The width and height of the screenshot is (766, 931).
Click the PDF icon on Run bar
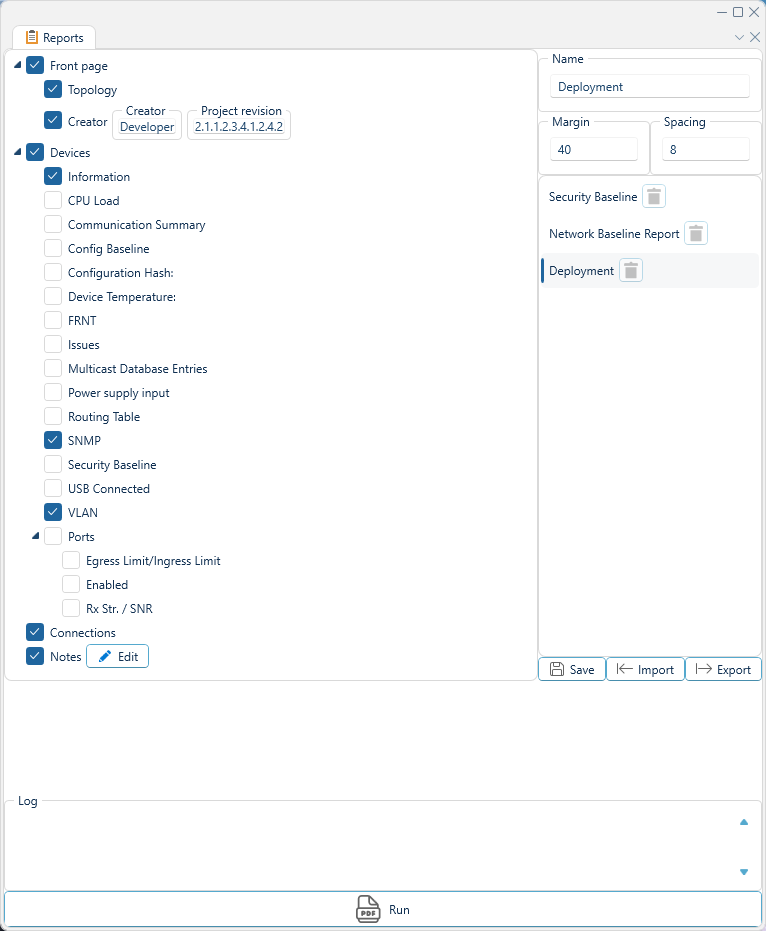coord(368,910)
